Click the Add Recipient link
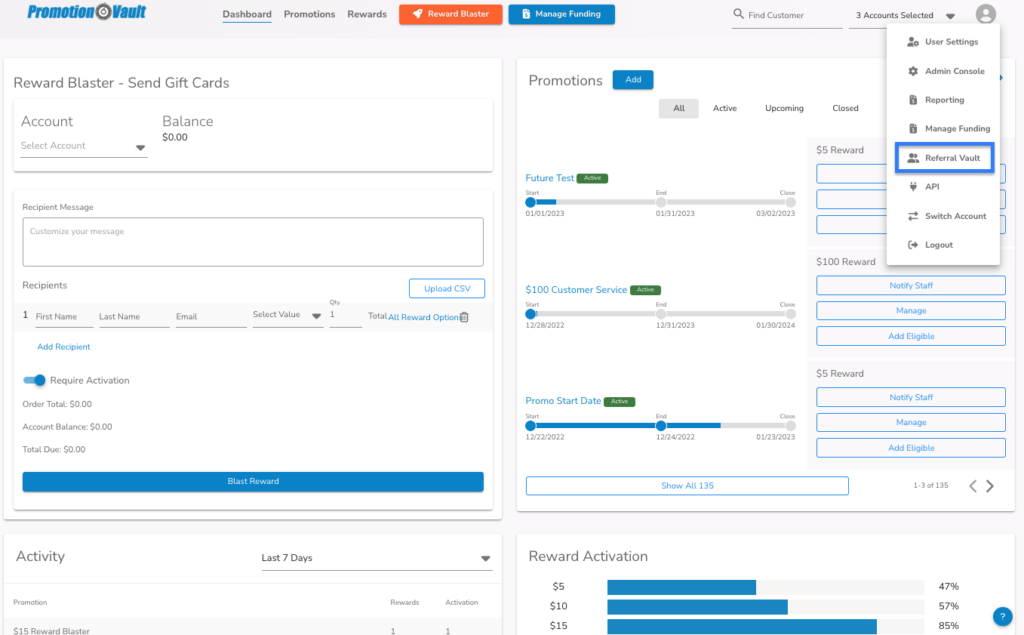The height and width of the screenshot is (635, 1024). coord(64,347)
